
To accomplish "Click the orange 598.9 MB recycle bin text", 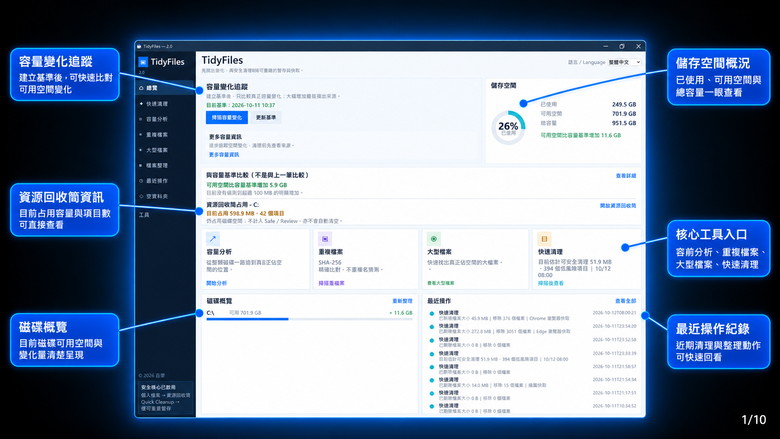I will (246, 213).
